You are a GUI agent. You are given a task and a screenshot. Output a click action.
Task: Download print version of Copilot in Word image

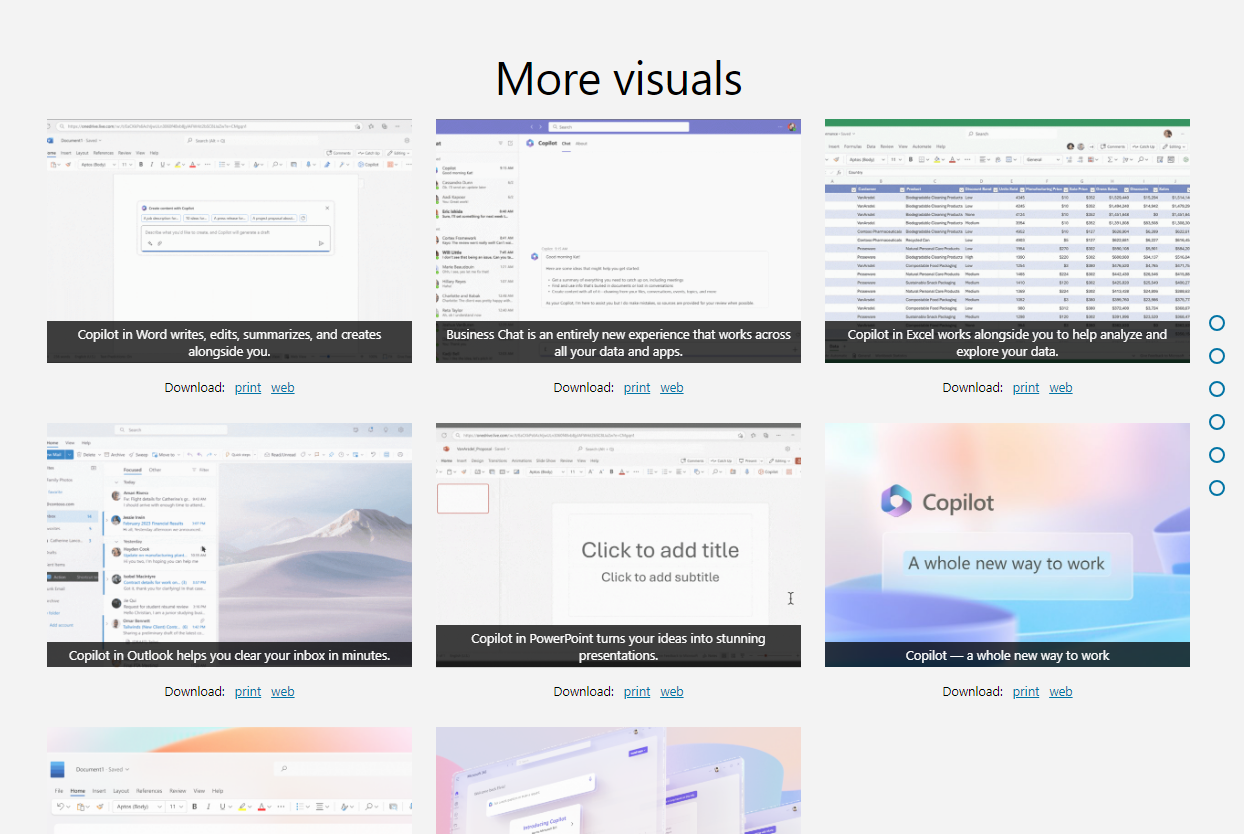pyautogui.click(x=248, y=388)
